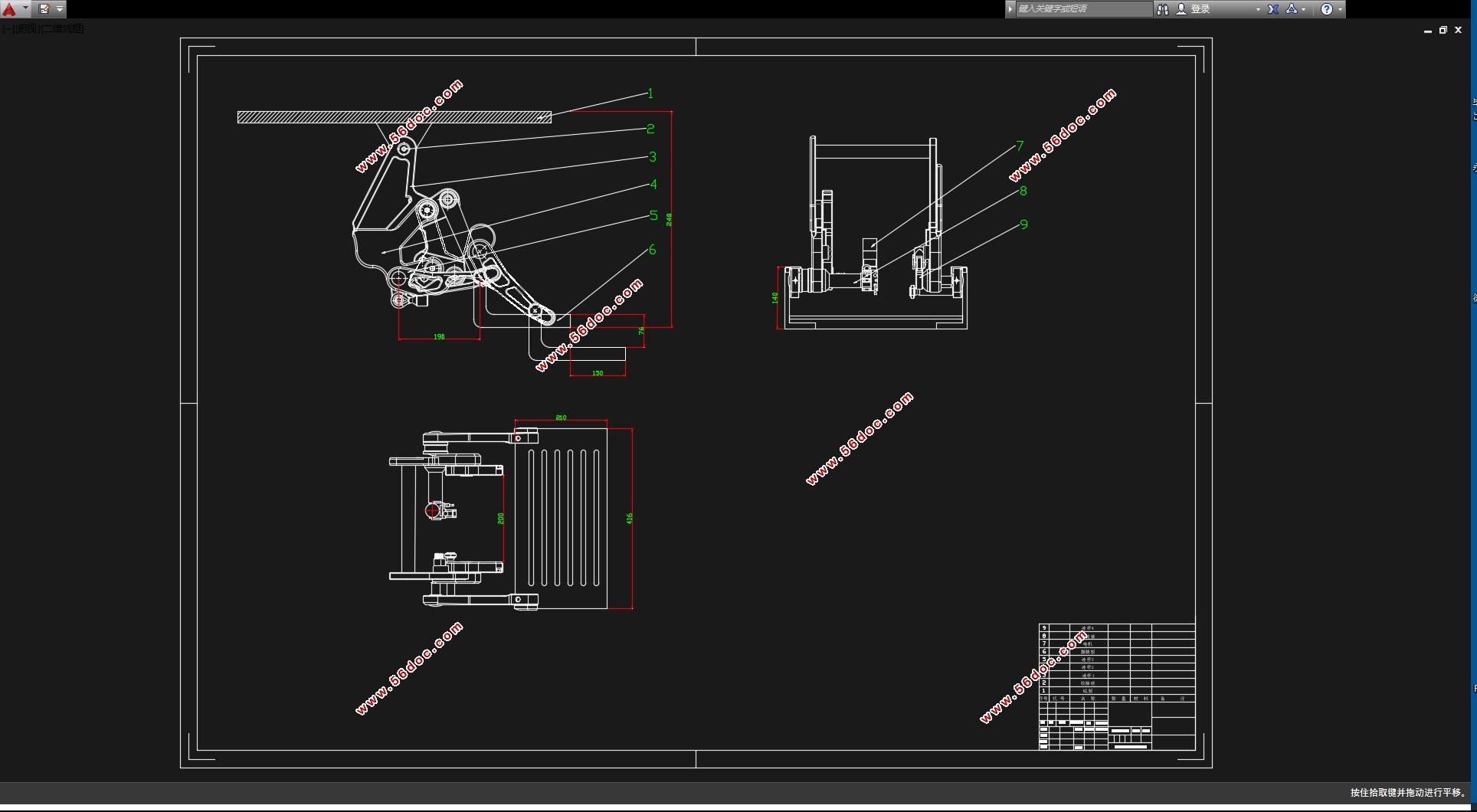Image resolution: width=1477 pixels, height=812 pixels.
Task: Click the 登录 sign-in text button
Action: pos(1200,9)
